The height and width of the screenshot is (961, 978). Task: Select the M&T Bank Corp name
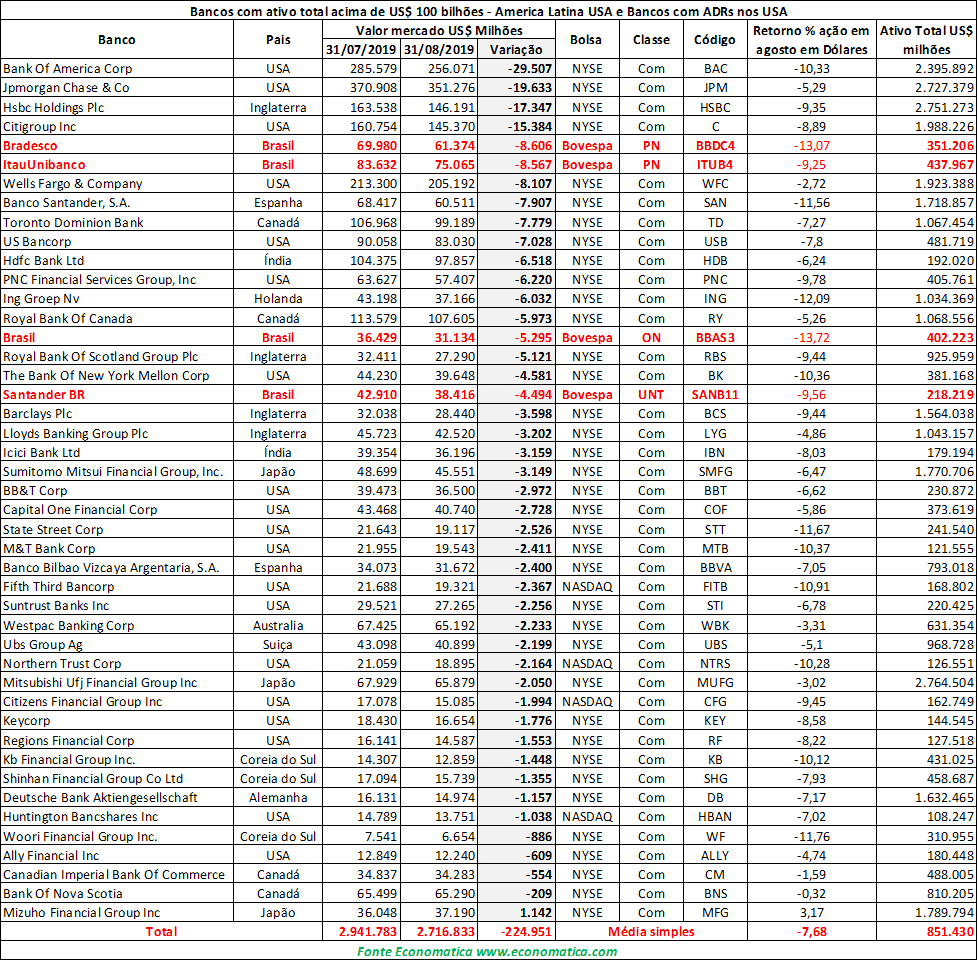(x=49, y=549)
